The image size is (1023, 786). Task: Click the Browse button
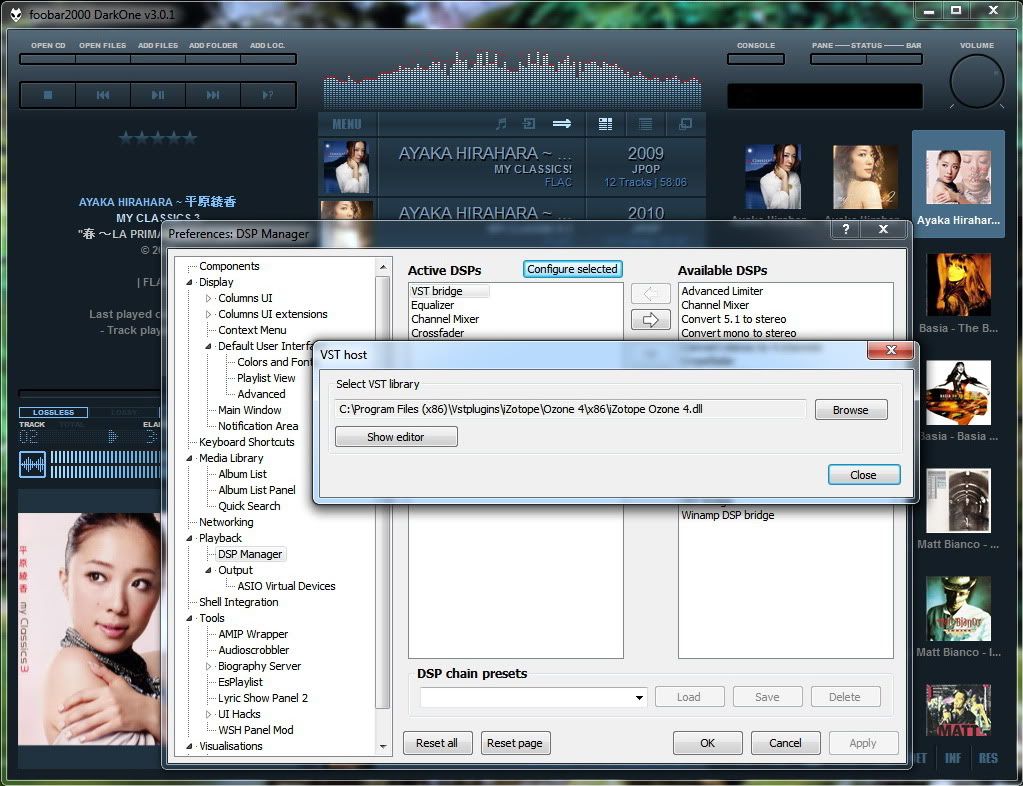pos(851,410)
